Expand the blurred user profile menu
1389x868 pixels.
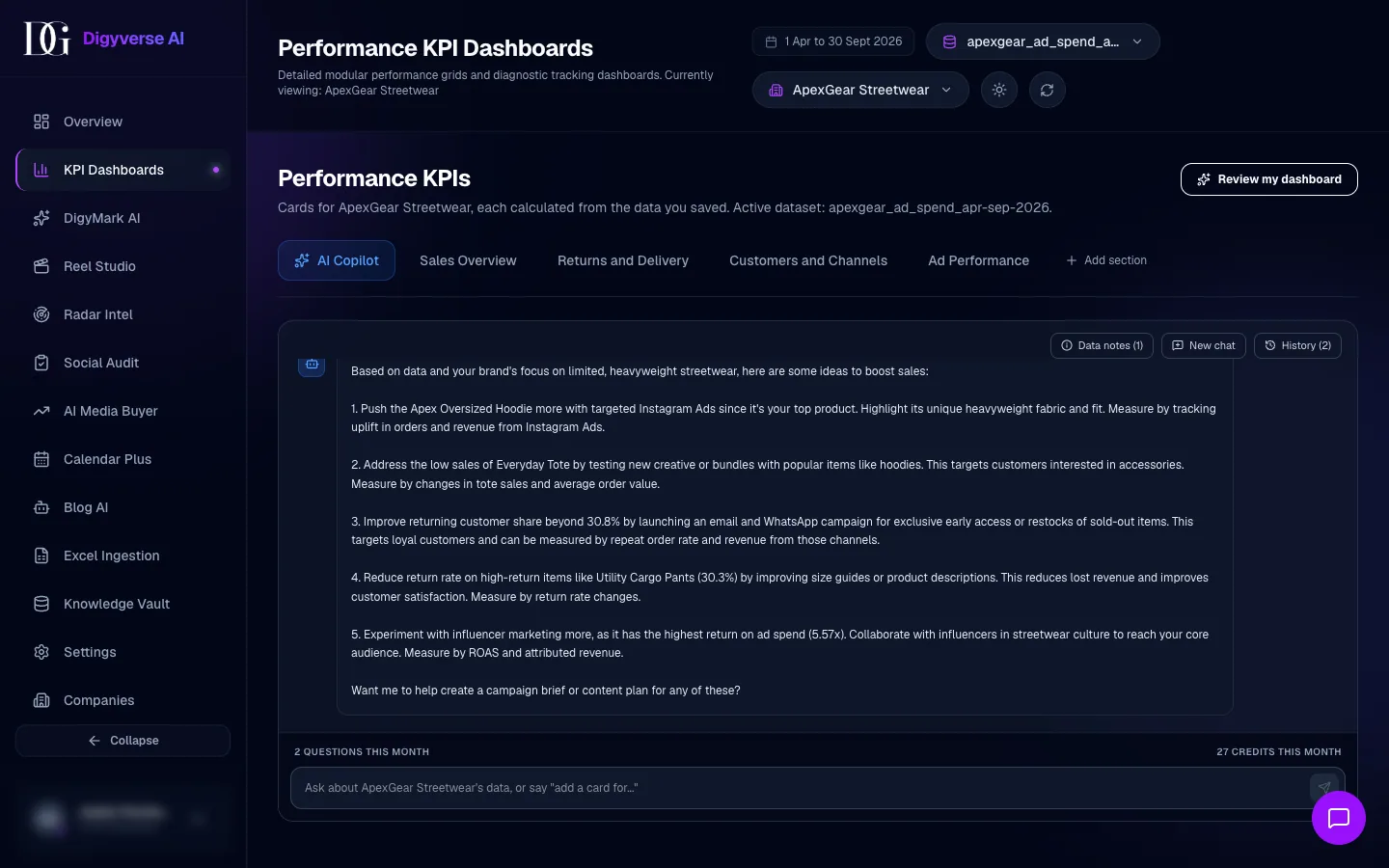click(x=123, y=818)
